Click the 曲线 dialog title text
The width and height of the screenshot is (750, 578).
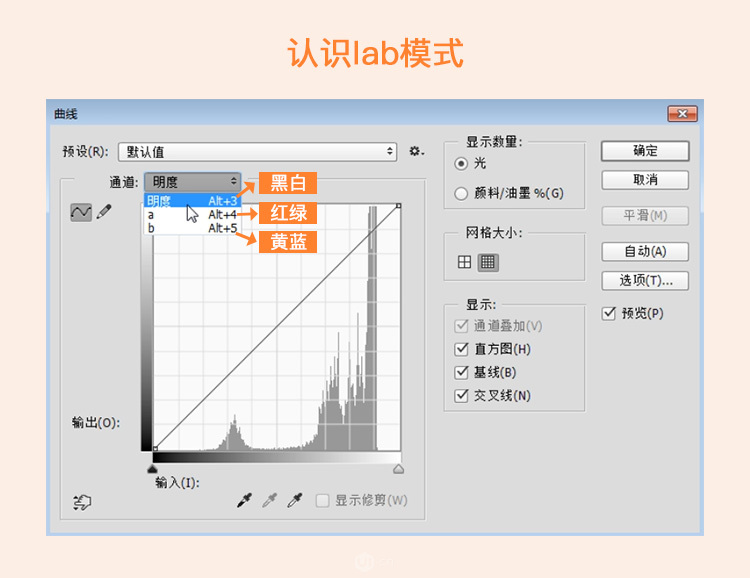pyautogui.click(x=66, y=114)
